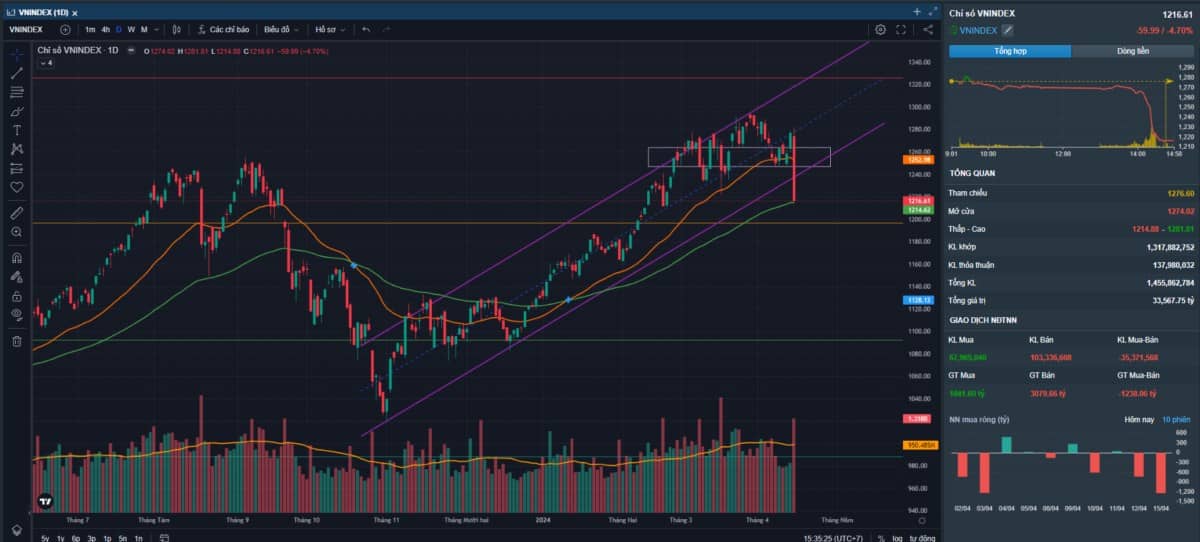1200x542 pixels.
Task: Select the crosshair cursor tool
Action: [x=17, y=54]
